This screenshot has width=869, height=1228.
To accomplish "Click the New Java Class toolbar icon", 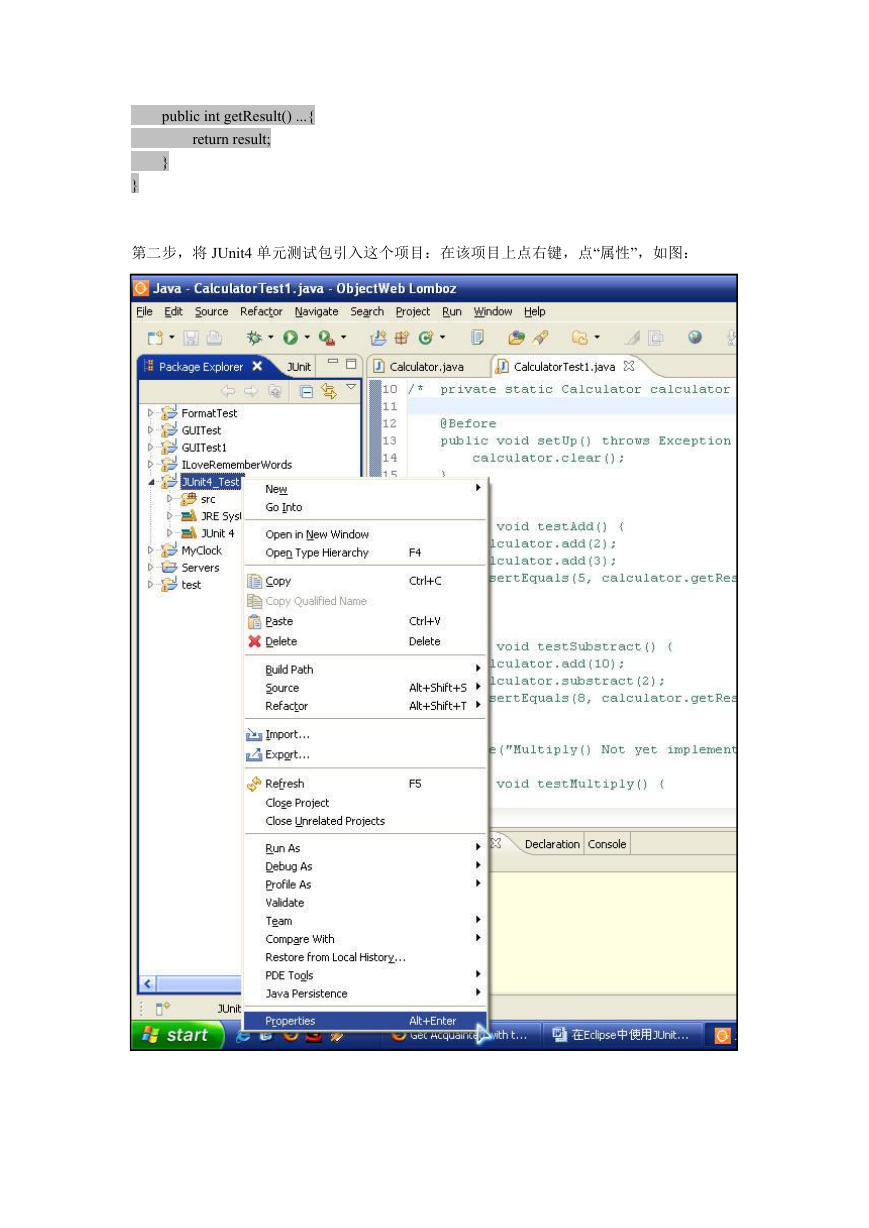I will click(425, 339).
